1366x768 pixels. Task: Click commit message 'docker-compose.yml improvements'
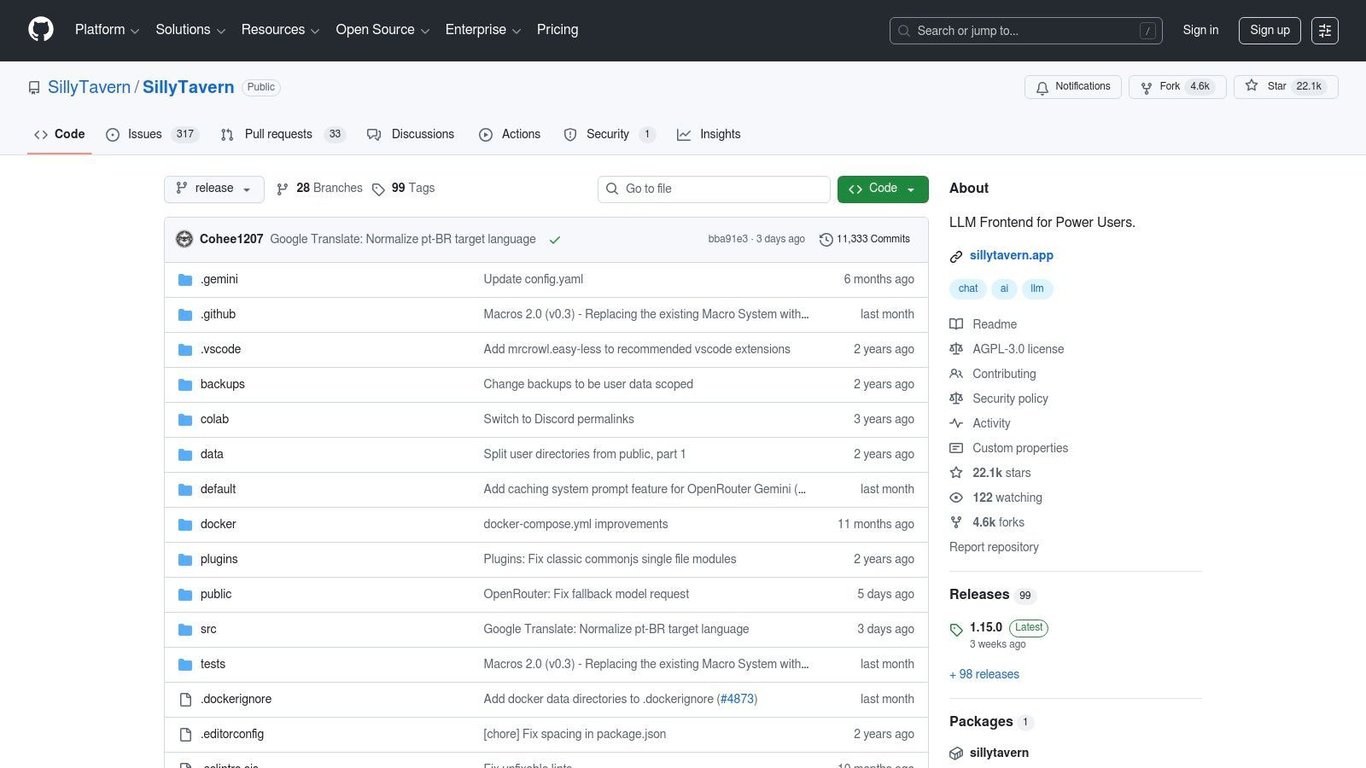(x=576, y=525)
